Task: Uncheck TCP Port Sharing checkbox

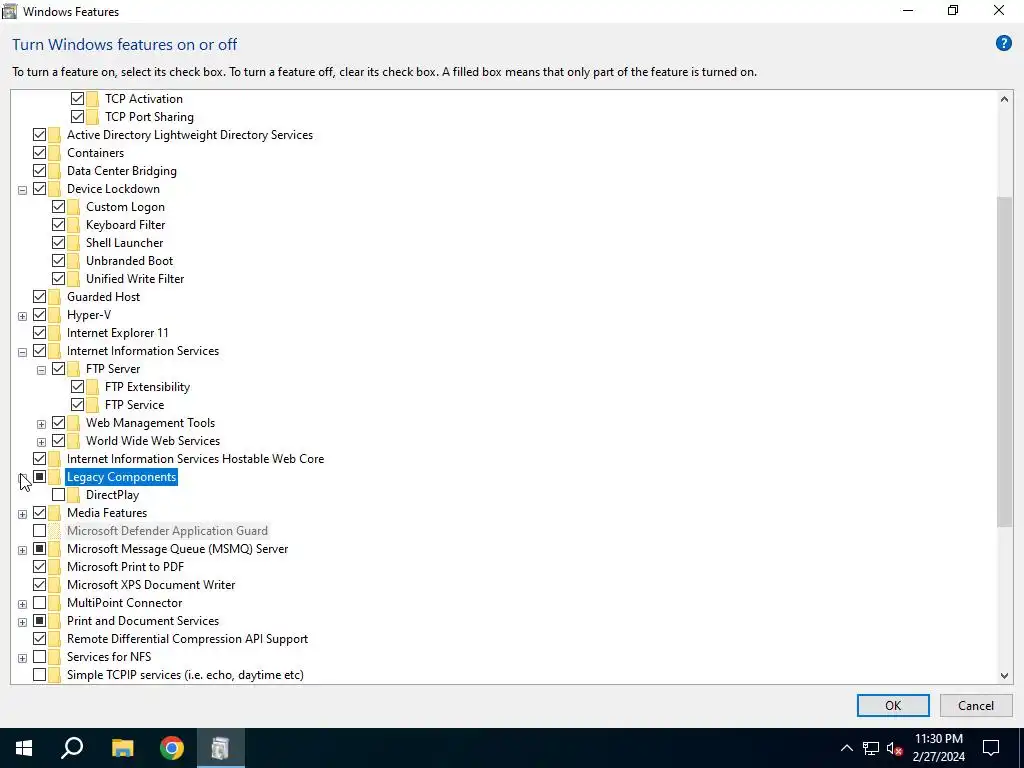Action: [77, 117]
